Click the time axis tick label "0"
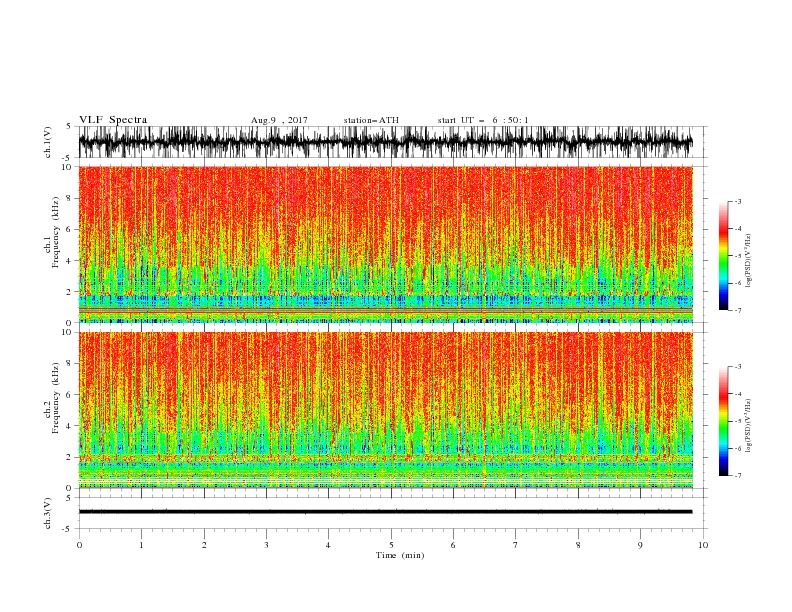This screenshot has width=792, height=612. point(79,545)
